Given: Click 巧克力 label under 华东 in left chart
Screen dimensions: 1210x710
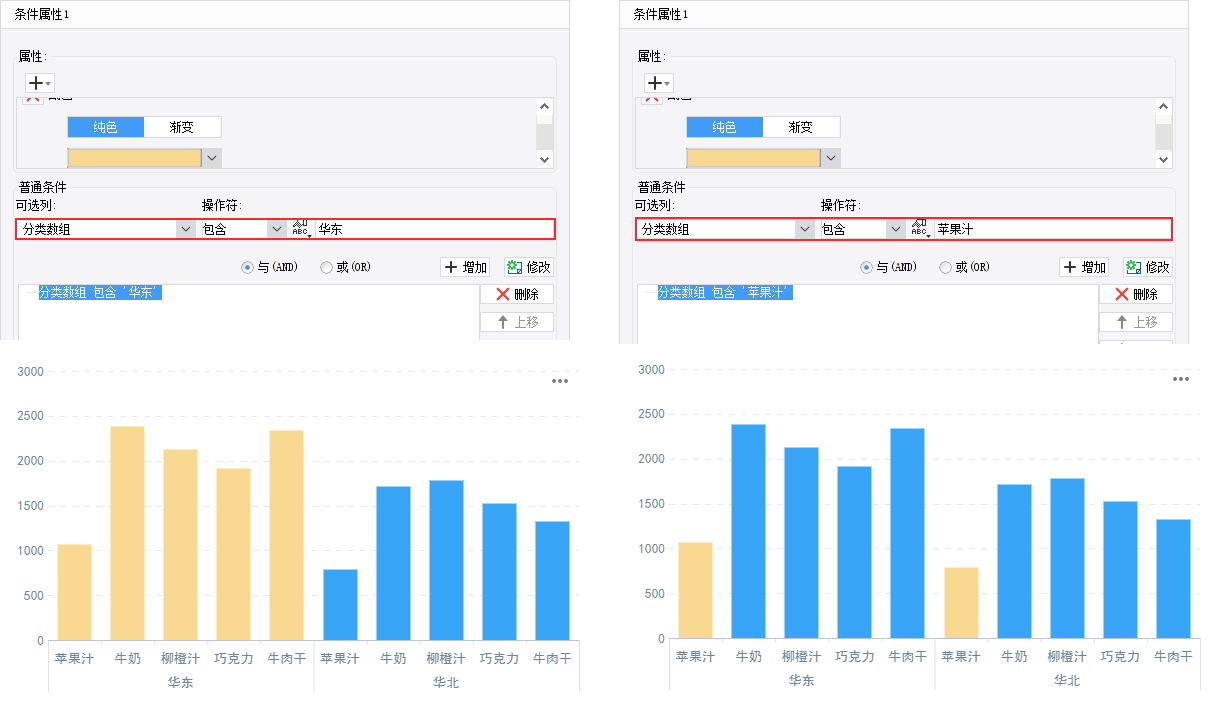Looking at the screenshot, I should pos(234,658).
